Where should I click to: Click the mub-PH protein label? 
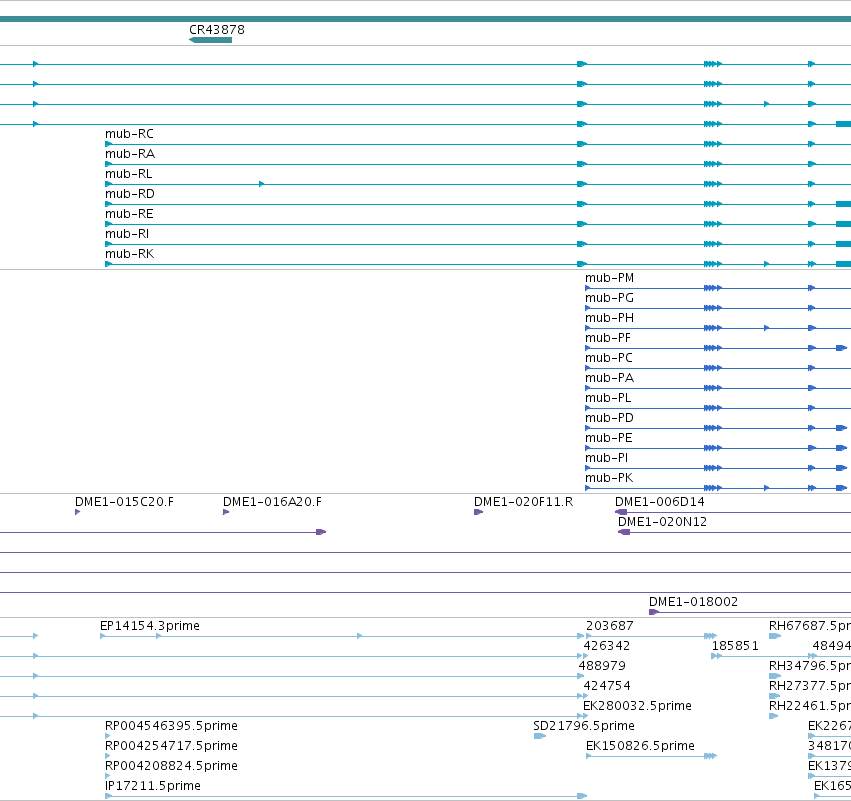click(609, 319)
